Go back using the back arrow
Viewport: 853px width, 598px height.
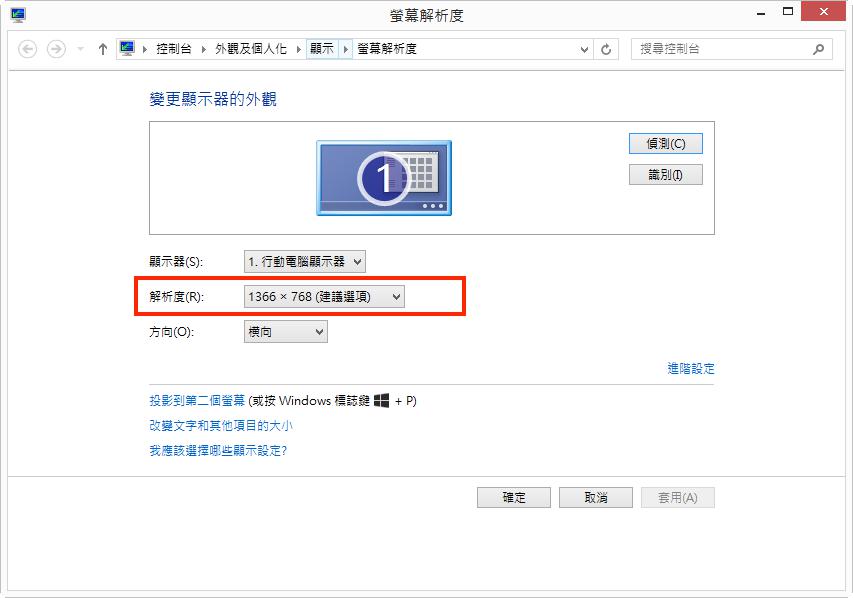[x=27, y=49]
